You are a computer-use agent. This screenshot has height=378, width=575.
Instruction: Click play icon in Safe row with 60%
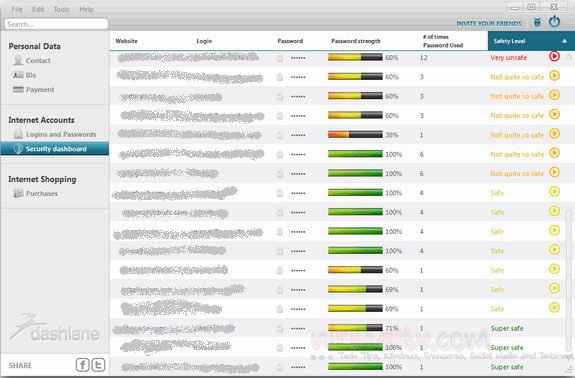pyautogui.click(x=554, y=269)
